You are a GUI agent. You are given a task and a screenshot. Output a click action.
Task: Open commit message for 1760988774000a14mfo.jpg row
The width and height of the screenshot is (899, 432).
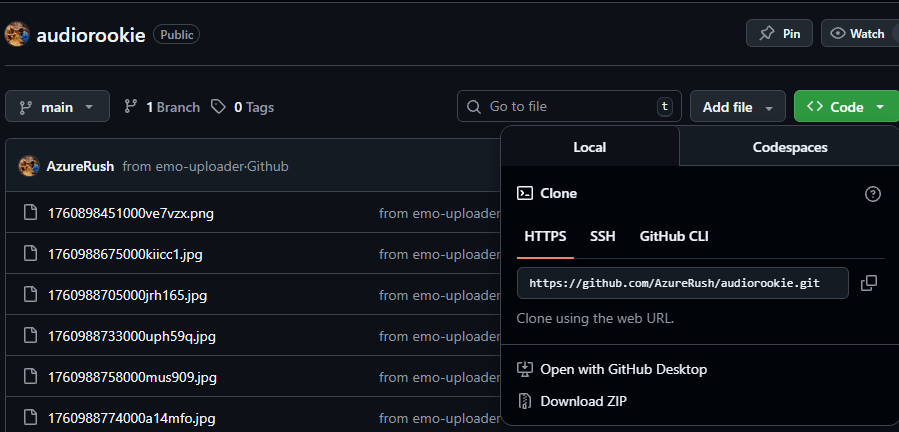[440, 418]
